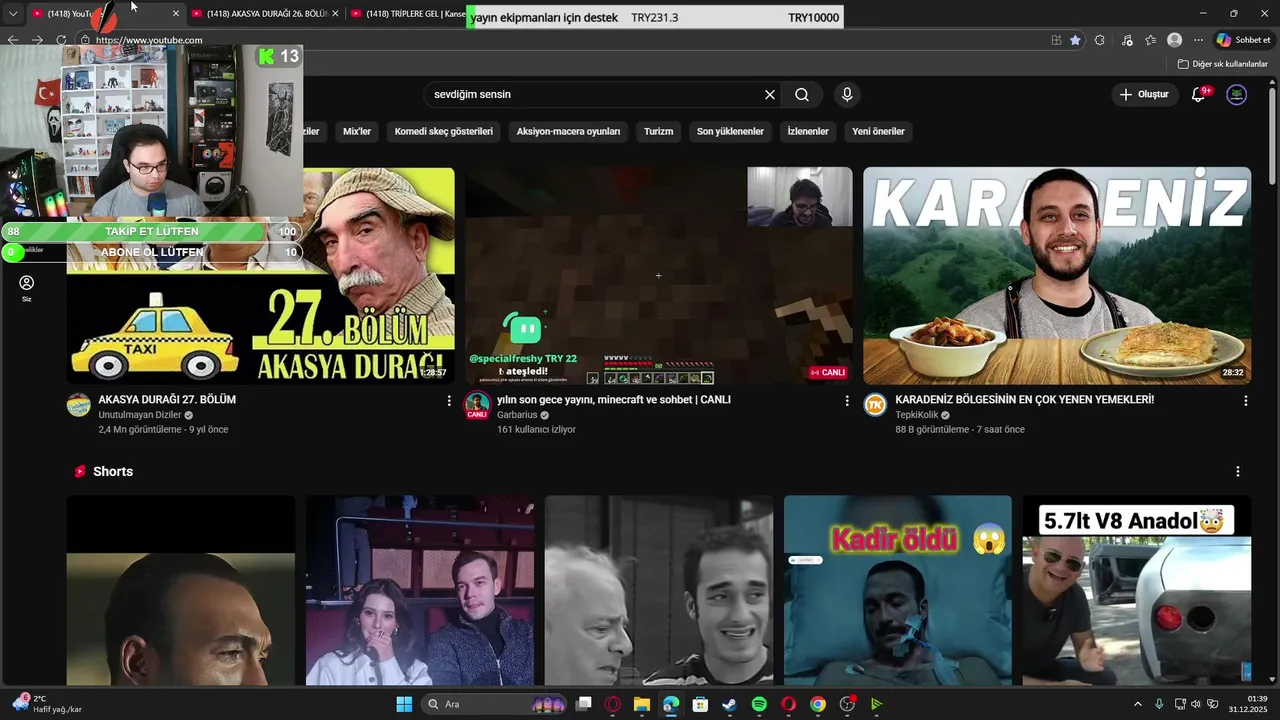Start voice search with the microphone icon
1280x720 pixels.
847,95
